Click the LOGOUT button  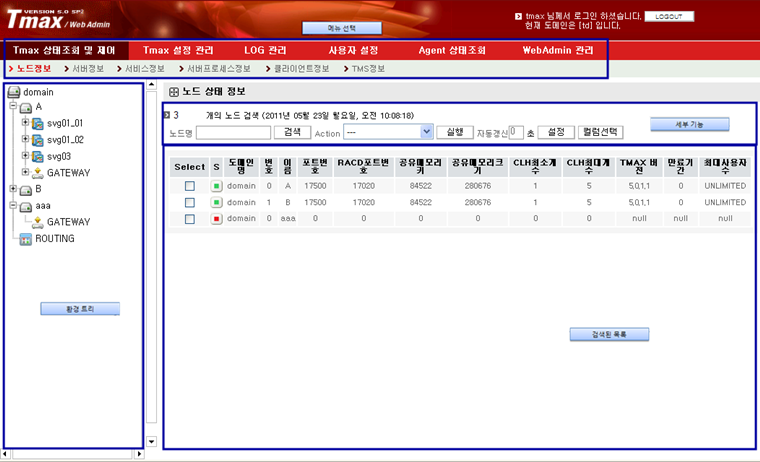click(669, 16)
